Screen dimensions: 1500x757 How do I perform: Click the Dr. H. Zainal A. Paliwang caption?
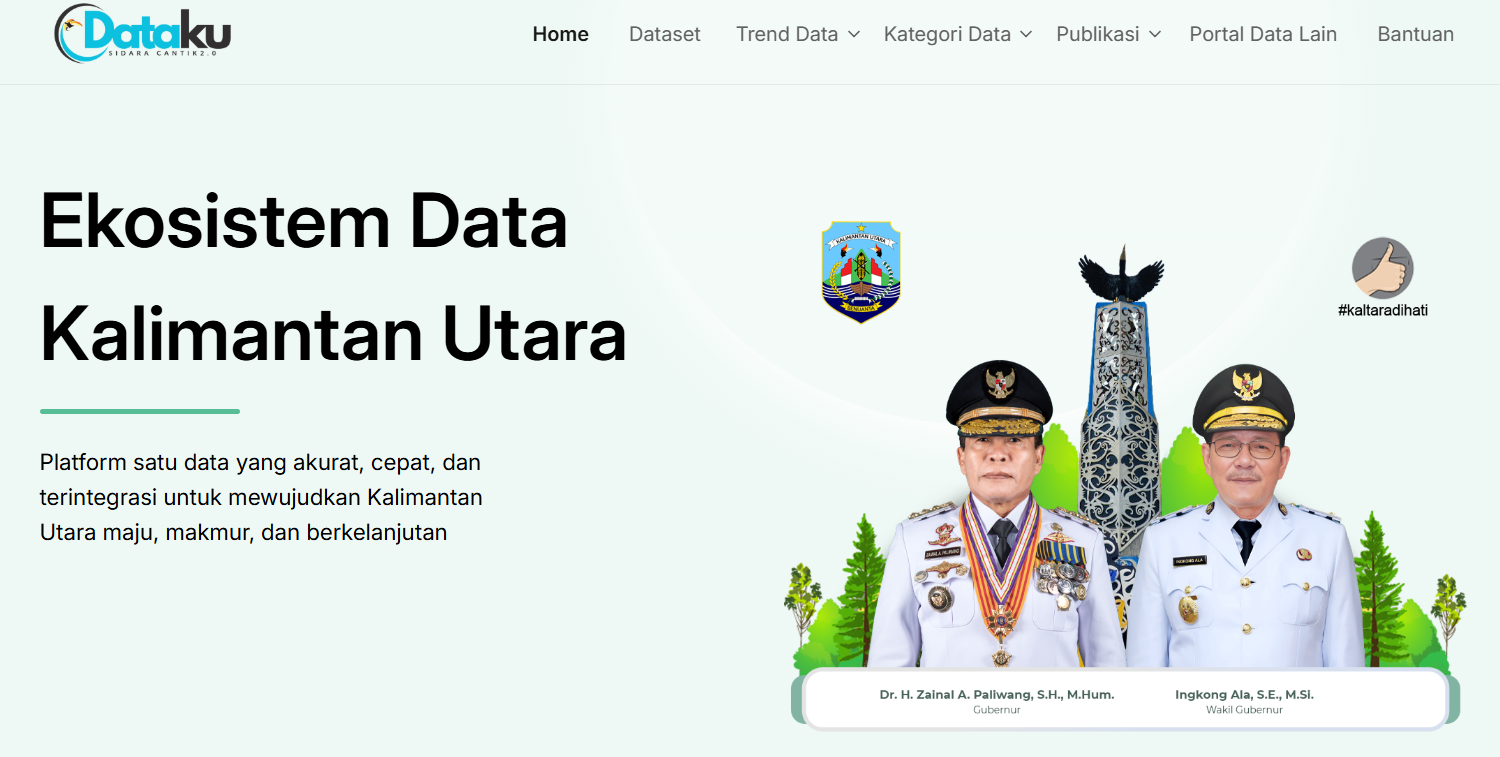coord(996,694)
